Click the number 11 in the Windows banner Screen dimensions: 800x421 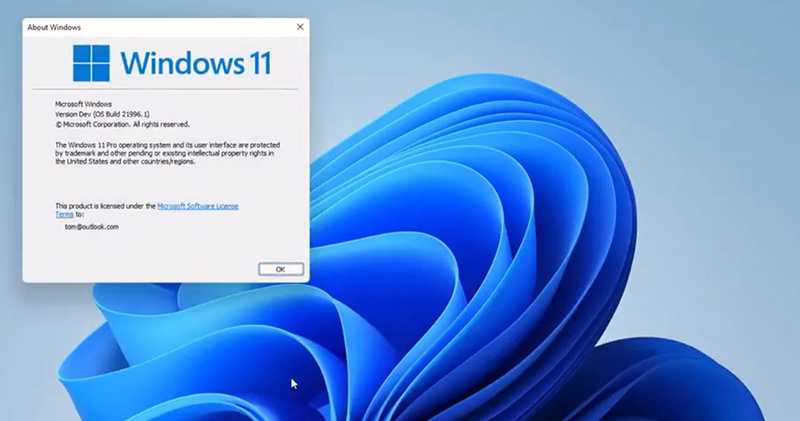[x=257, y=62]
